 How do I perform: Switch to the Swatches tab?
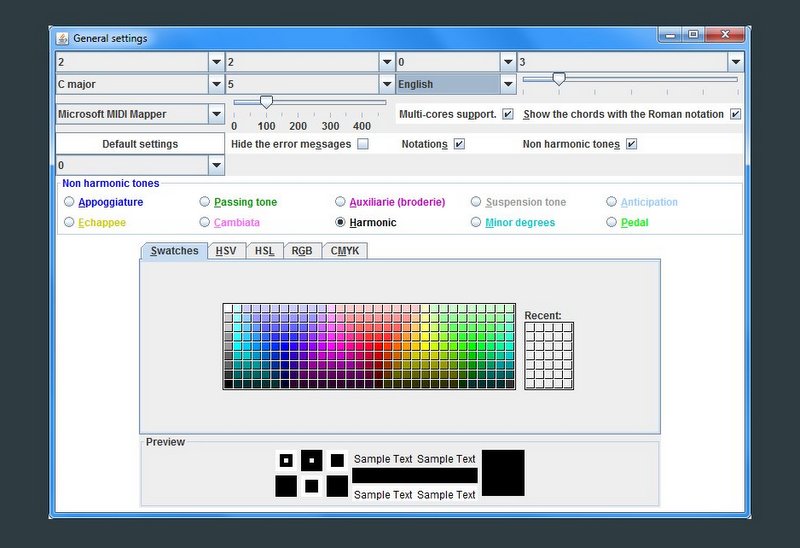pos(174,251)
